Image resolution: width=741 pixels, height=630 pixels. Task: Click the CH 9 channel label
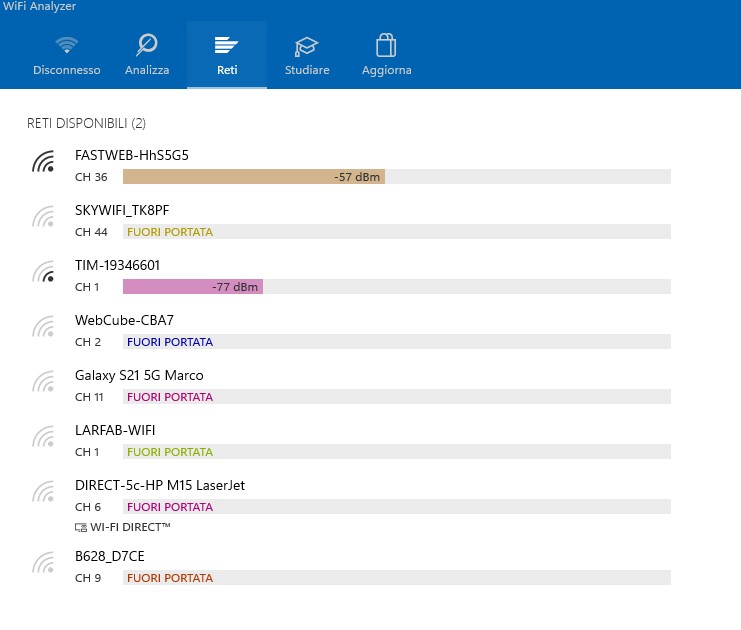[x=88, y=578]
